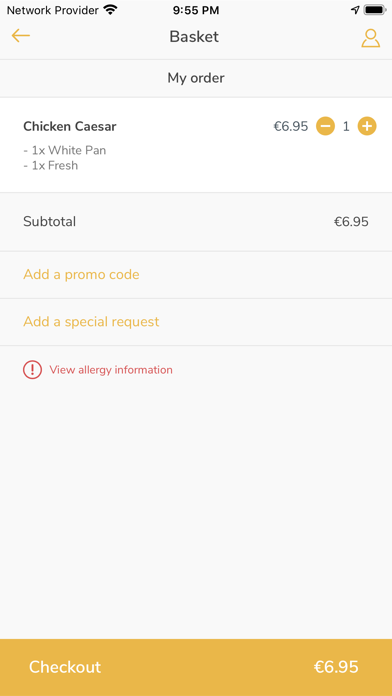Open the user profile icon
The image size is (392, 696).
point(370,38)
